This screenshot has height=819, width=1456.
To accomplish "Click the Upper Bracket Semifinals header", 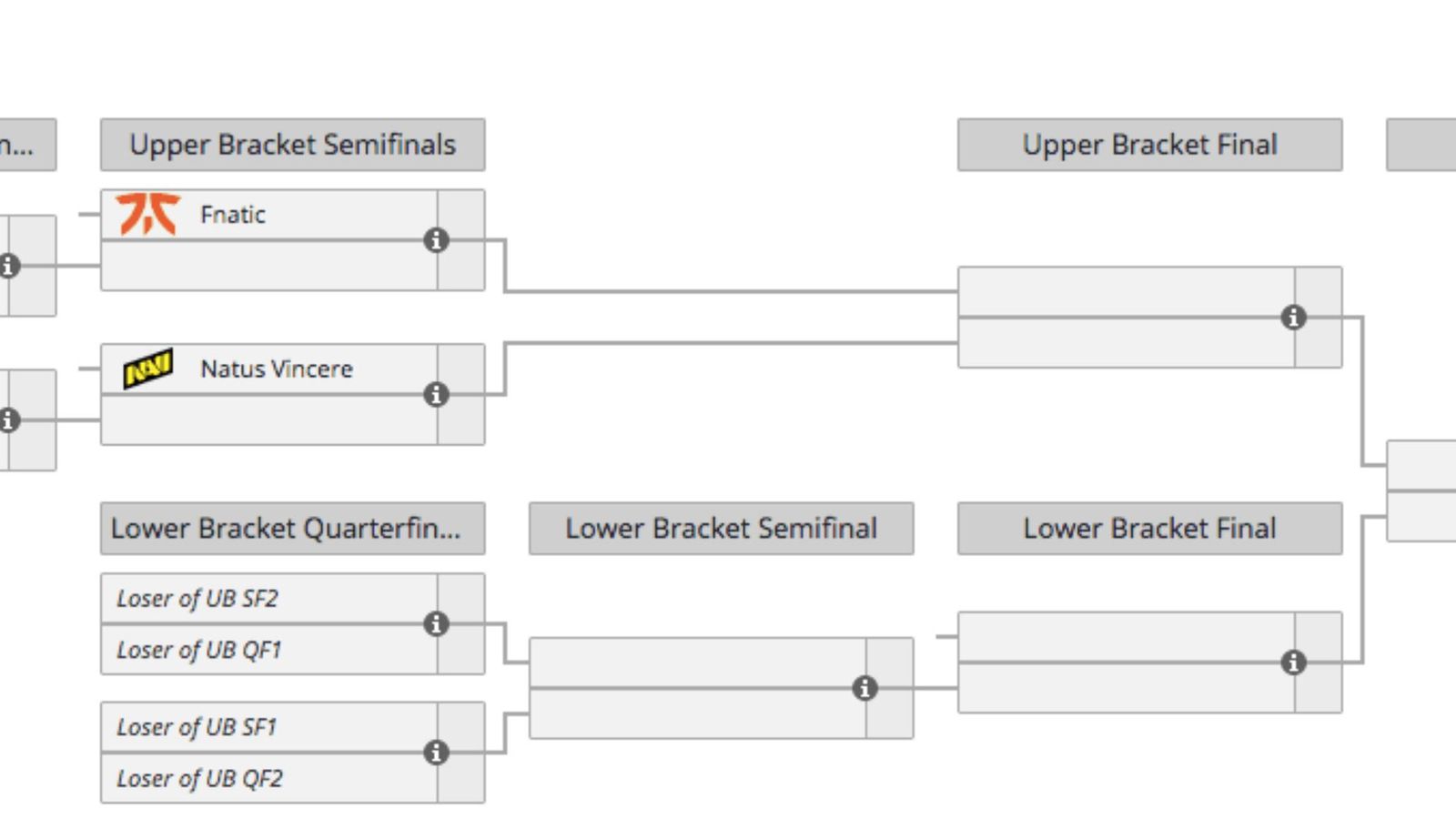I will 292,145.
